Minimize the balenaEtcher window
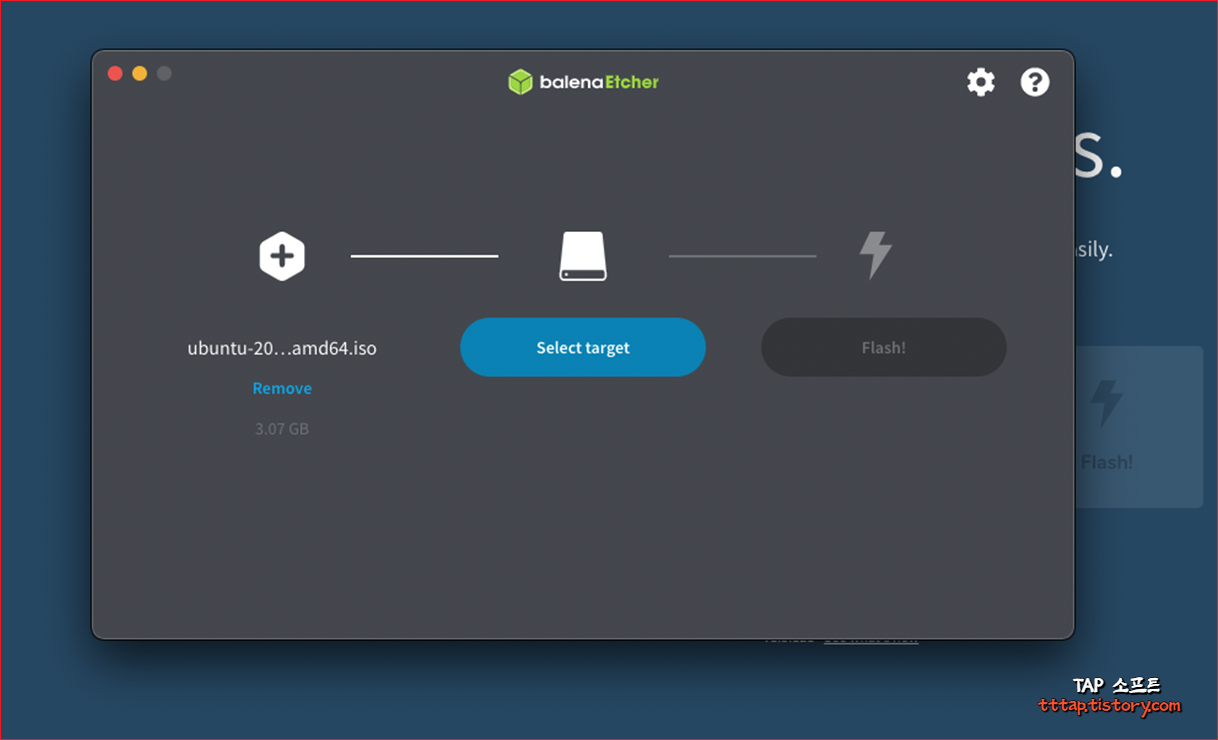Screen dimensions: 1218x740 [140, 73]
